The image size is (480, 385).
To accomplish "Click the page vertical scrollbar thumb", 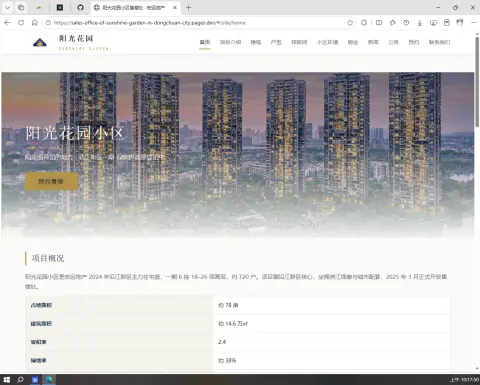I will coord(477,82).
